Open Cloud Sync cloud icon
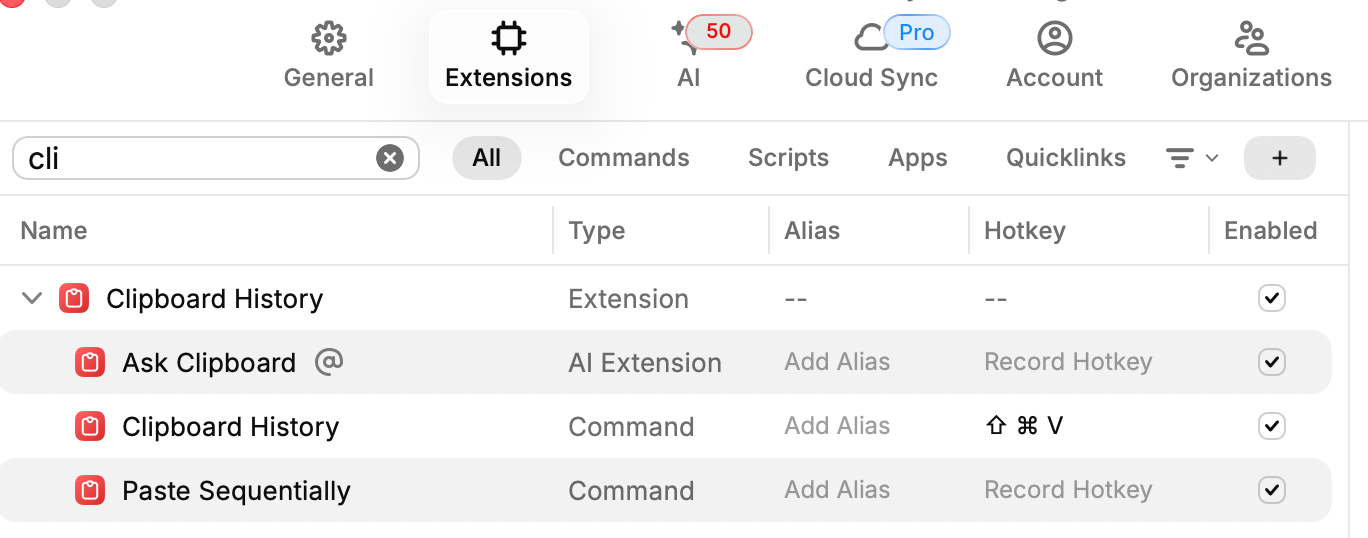 tap(870, 39)
